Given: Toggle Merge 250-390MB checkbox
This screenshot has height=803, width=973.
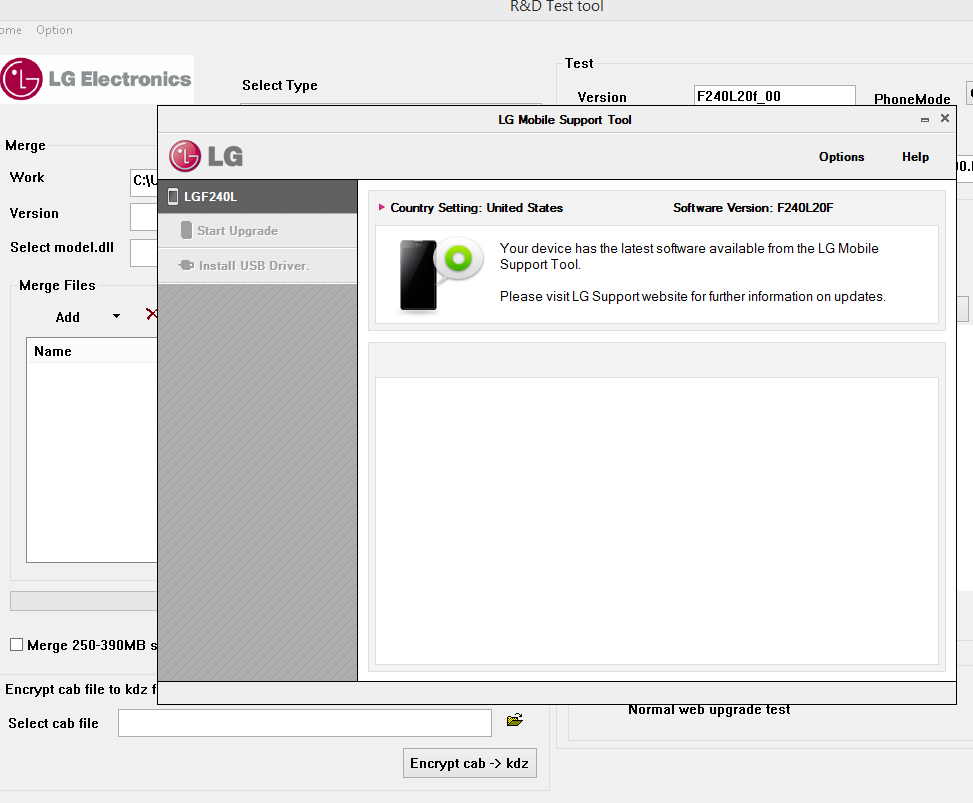Looking at the screenshot, I should coord(17,645).
